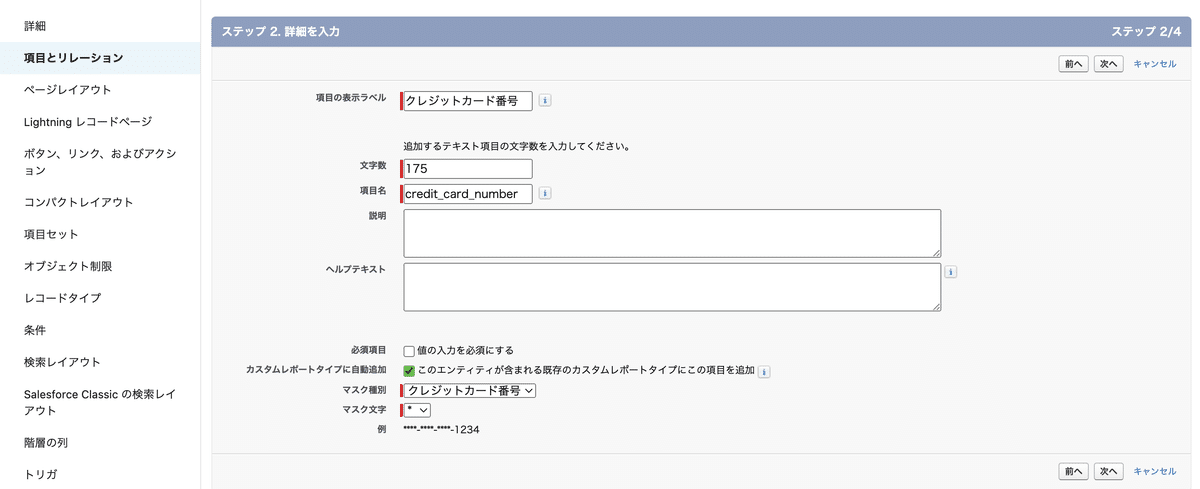
Task: Go to ページレイアウト in the sidebar
Action: (x=68, y=90)
